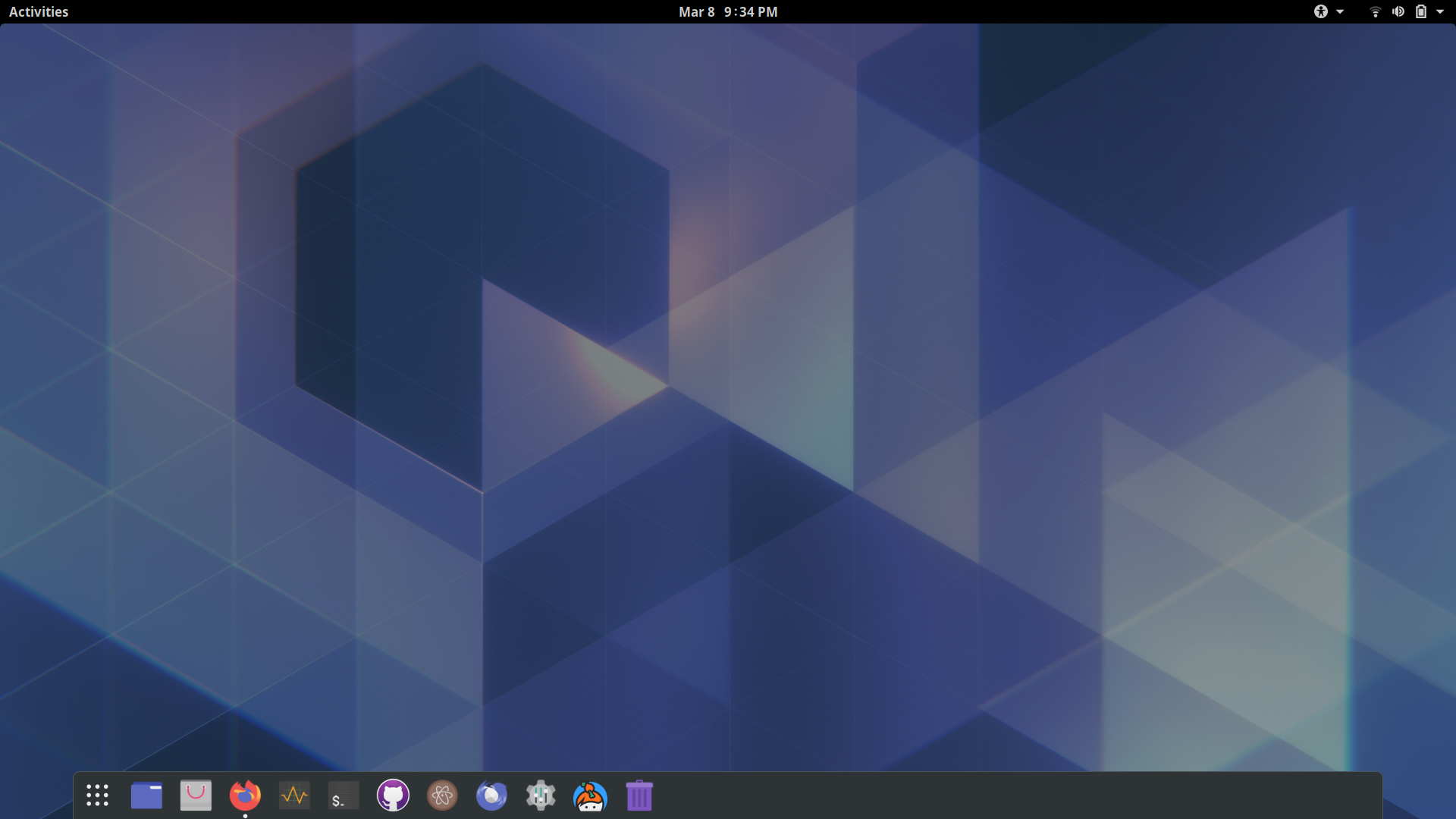Open the purple Trash bin
The height and width of the screenshot is (819, 1456).
click(639, 795)
